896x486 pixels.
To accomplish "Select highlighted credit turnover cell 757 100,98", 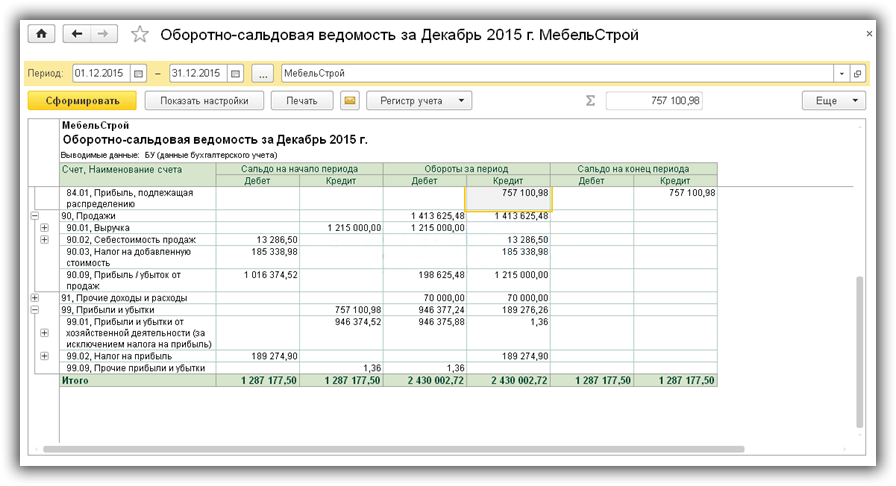I will [x=509, y=198].
